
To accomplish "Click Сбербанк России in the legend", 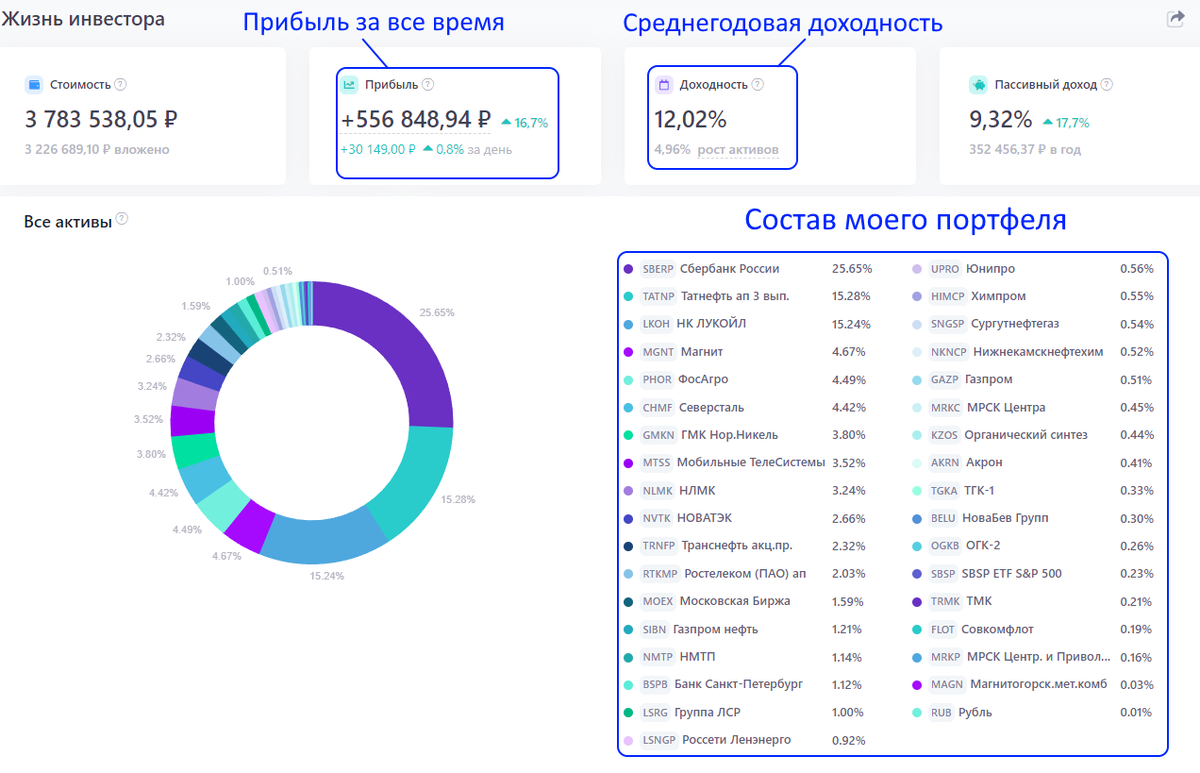I will click(x=729, y=269).
